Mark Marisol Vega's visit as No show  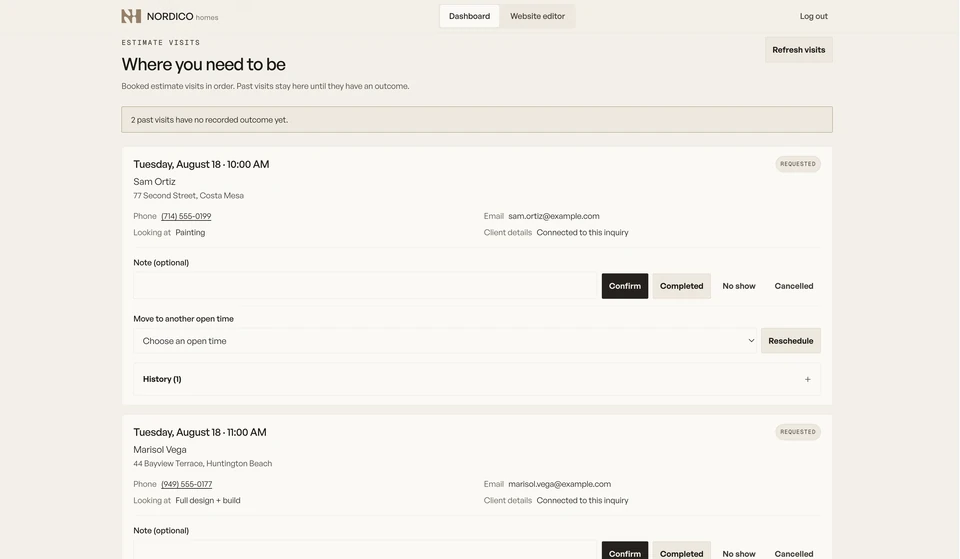click(738, 552)
